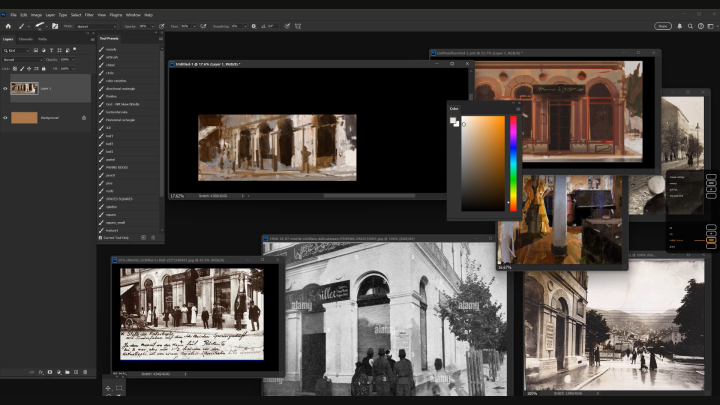Screen dimensions: 720x405
Task: Open the File menu
Action: tap(13, 15)
